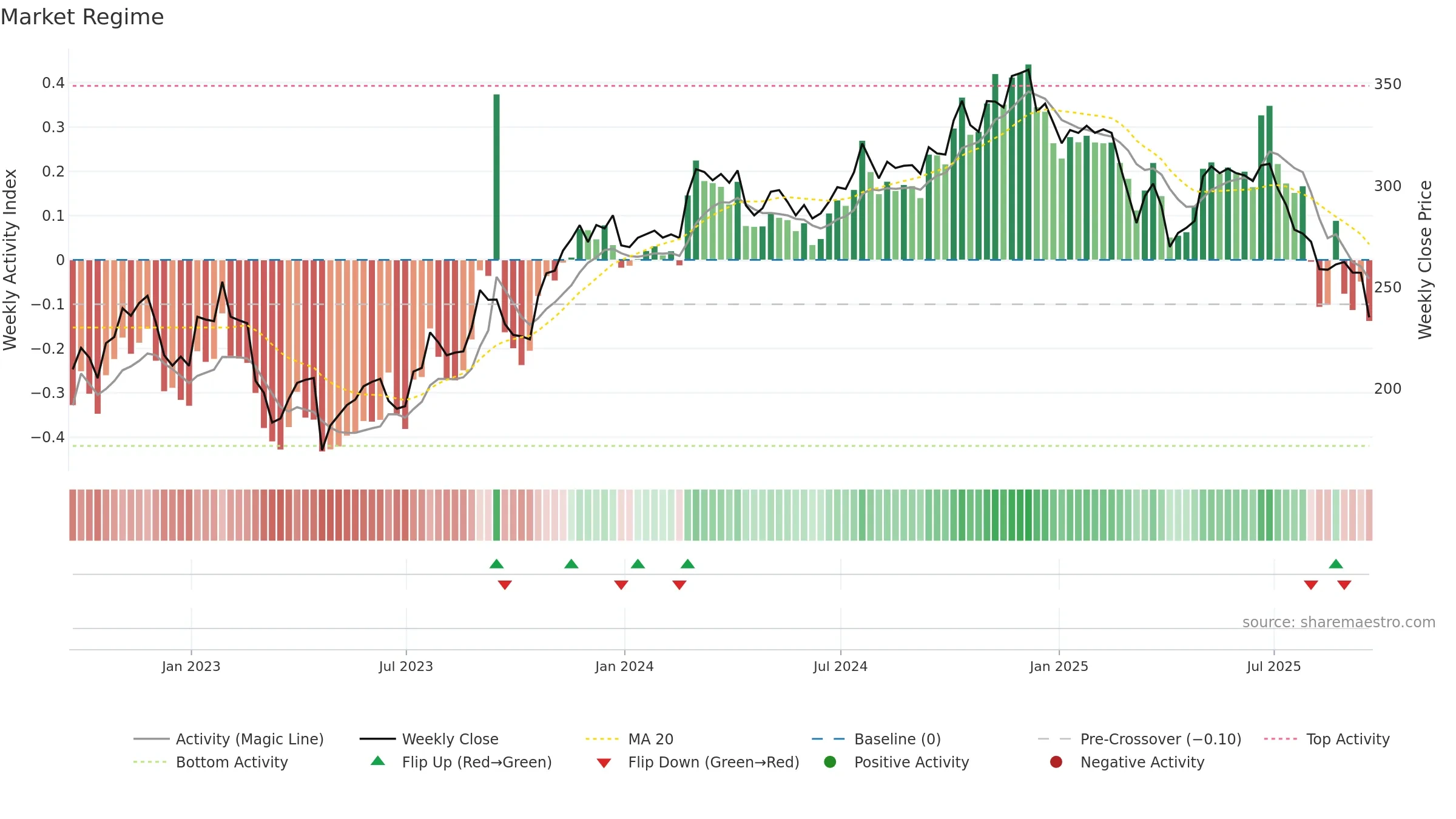Click the Flip Up green triangle legend icon
The height and width of the screenshot is (819, 1456).
378,761
